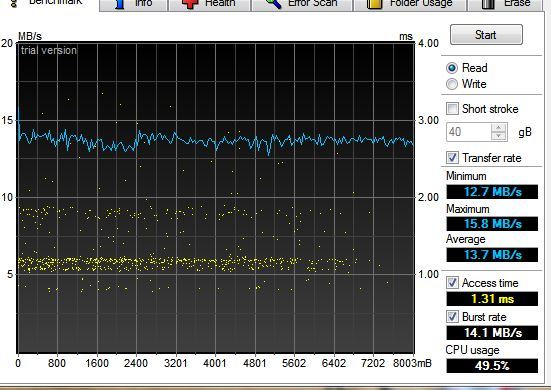
Task: Increase short stroke size with up arrow
Action: [x=499, y=128]
